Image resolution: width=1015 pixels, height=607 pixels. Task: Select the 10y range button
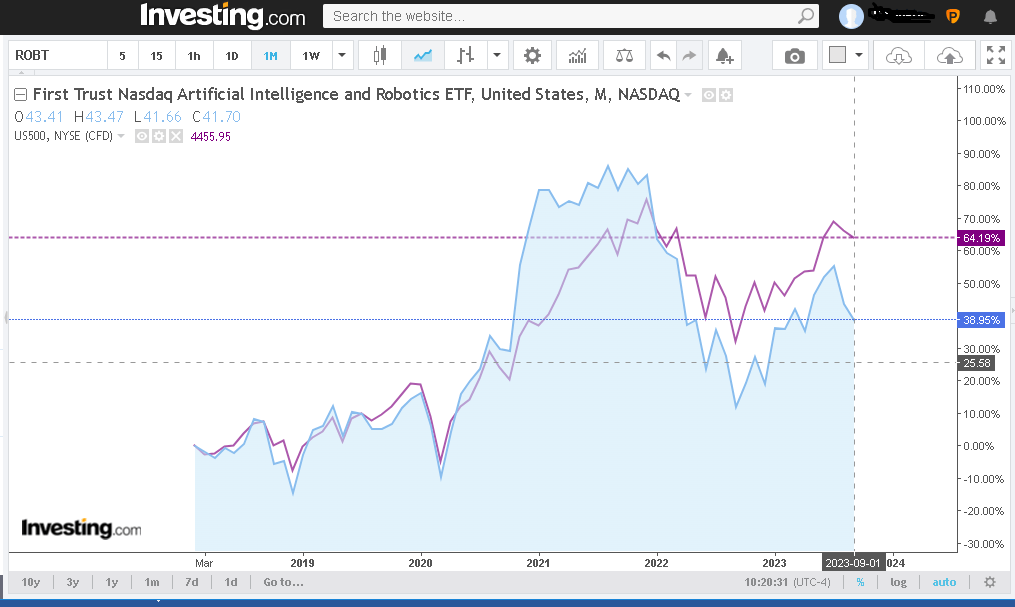30,581
